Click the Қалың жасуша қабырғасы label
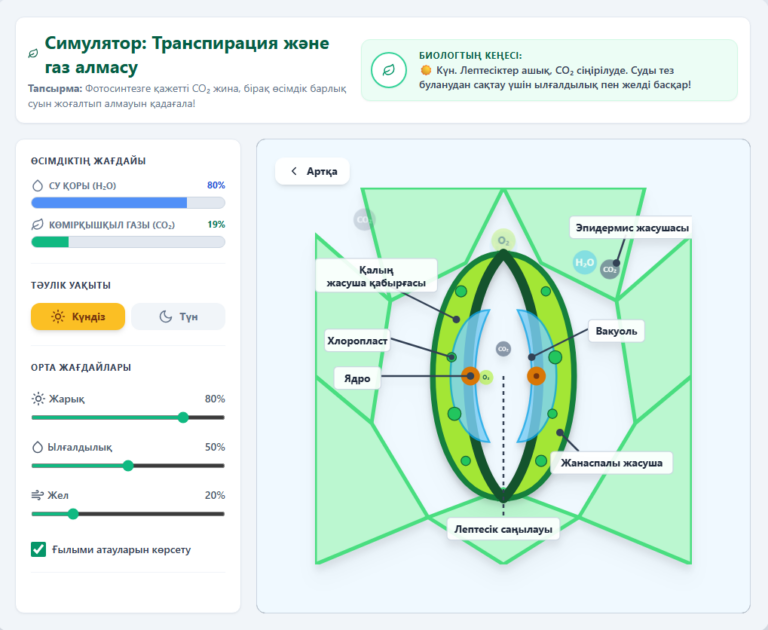 click(376, 276)
